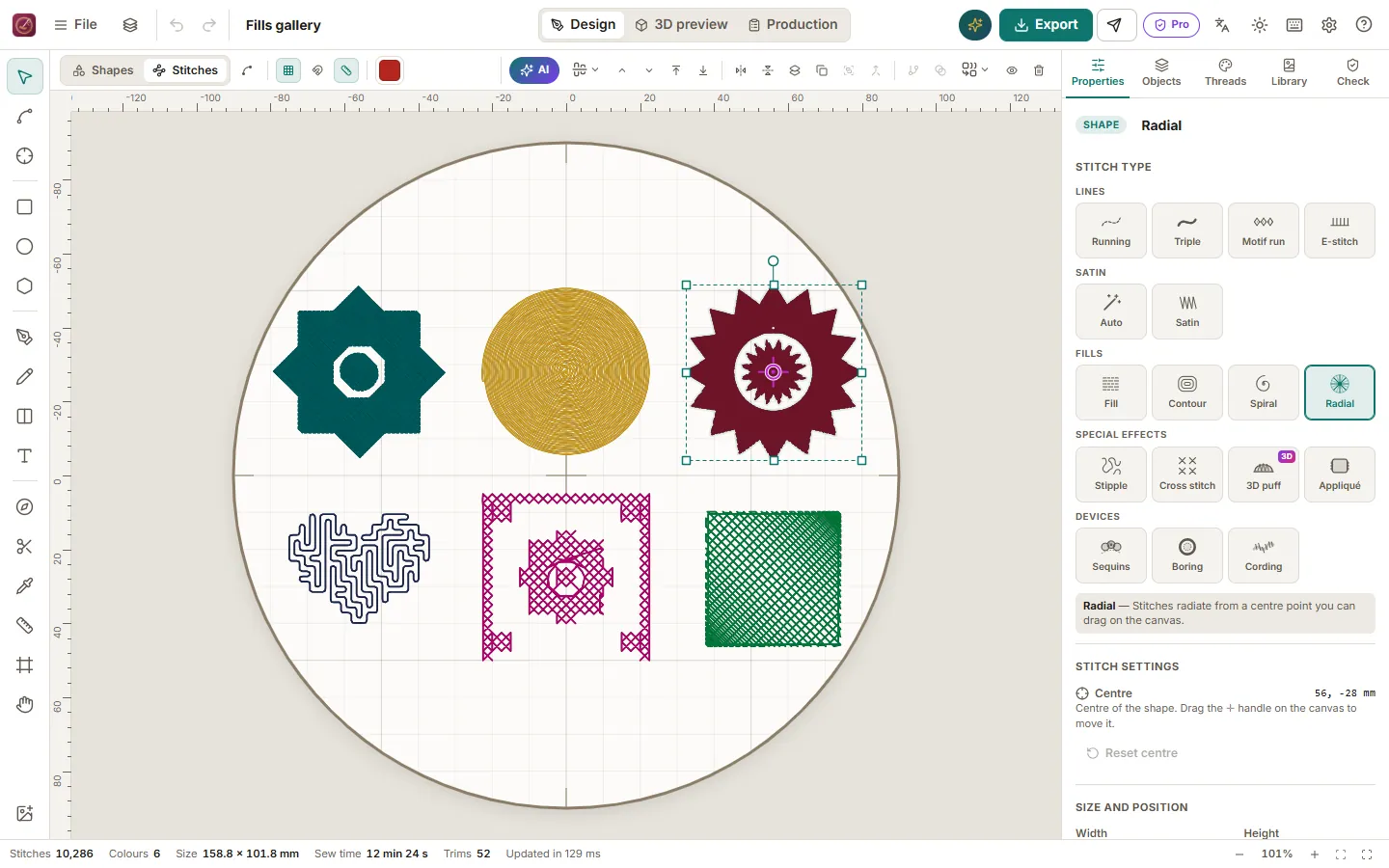Select the scissors cut tool

pyautogui.click(x=25, y=547)
